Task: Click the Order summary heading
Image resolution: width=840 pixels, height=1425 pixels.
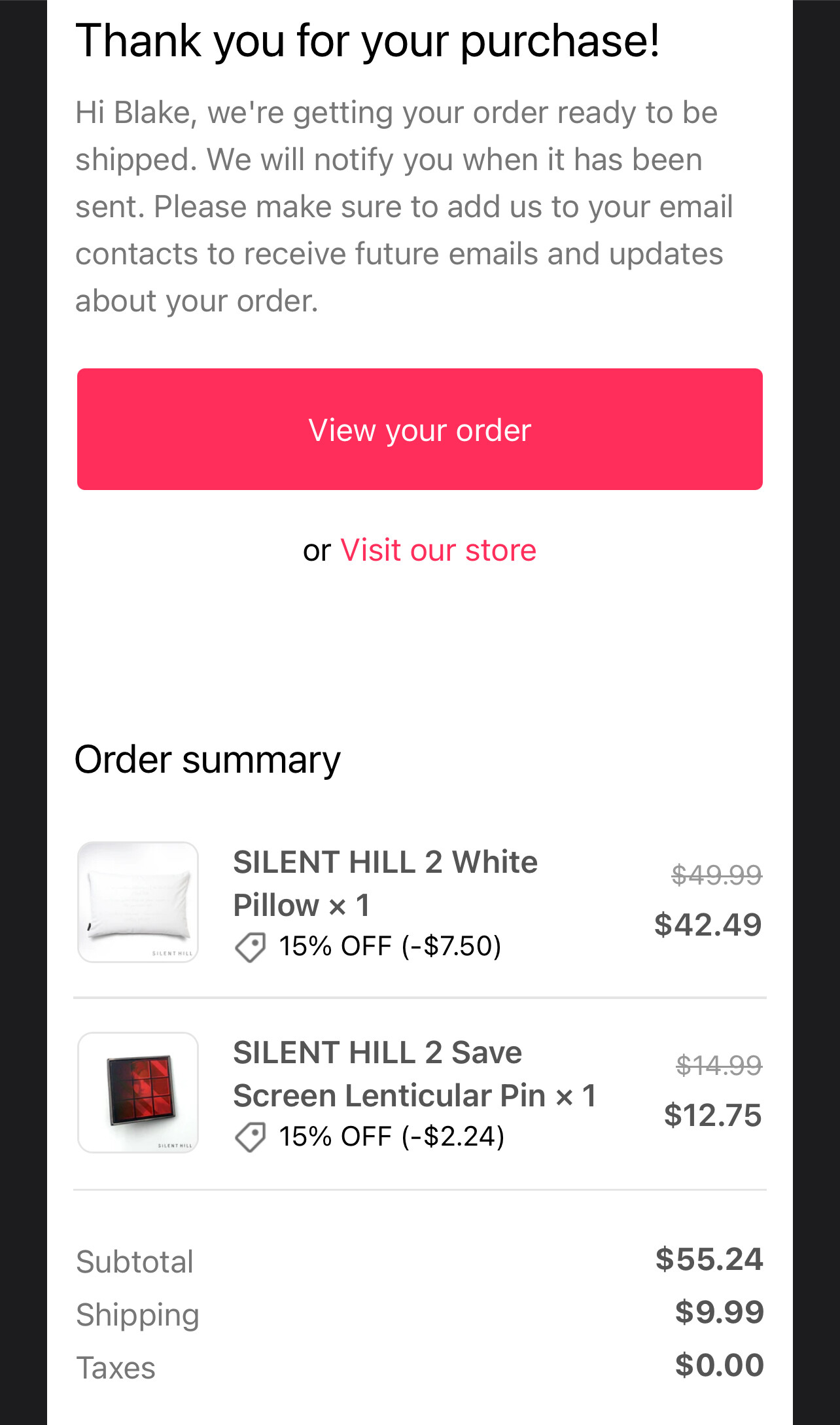Action: [207, 760]
